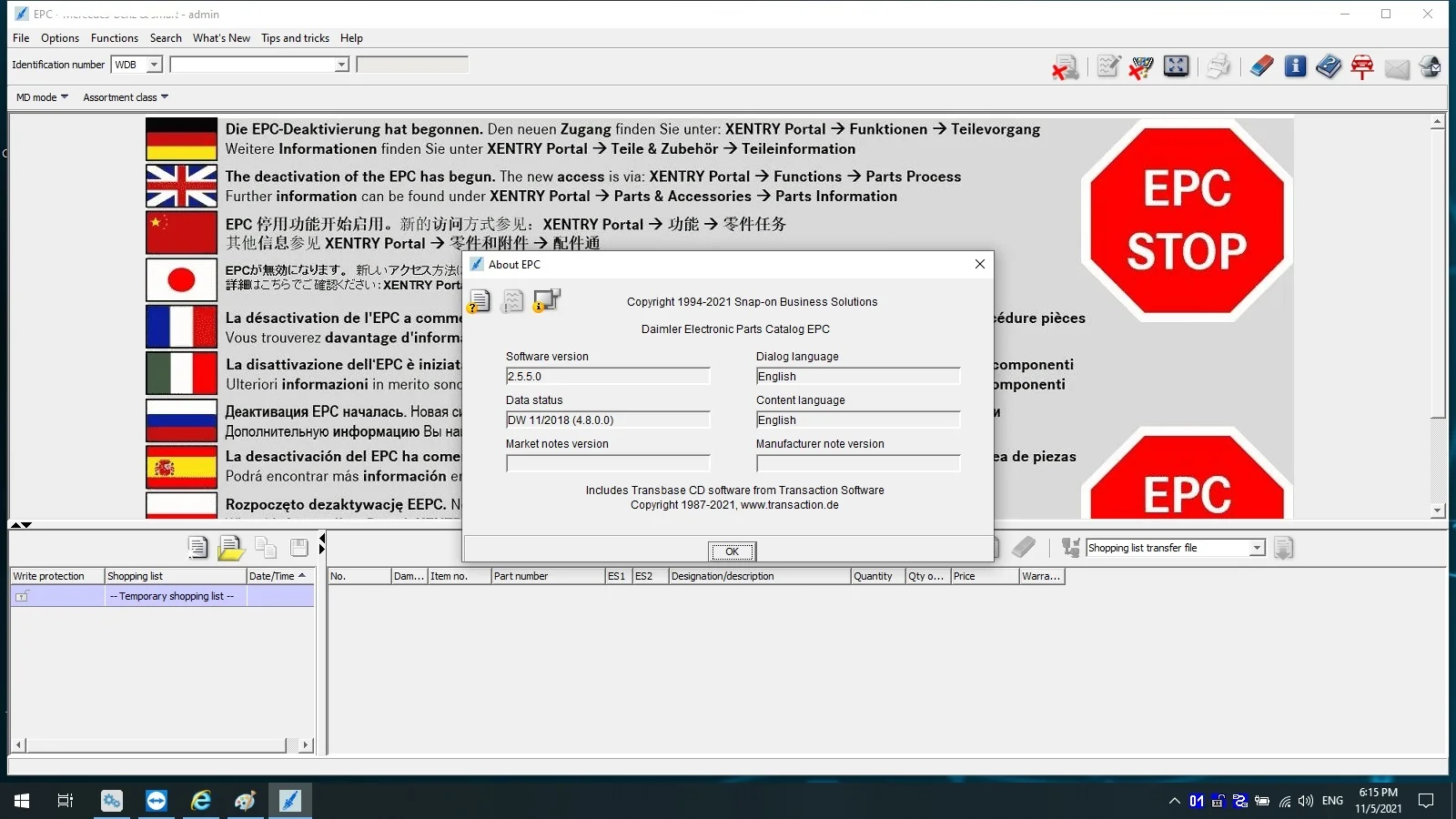This screenshot has height=819, width=1456.
Task: Click the shopping list transfer icon
Action: [x=1071, y=547]
